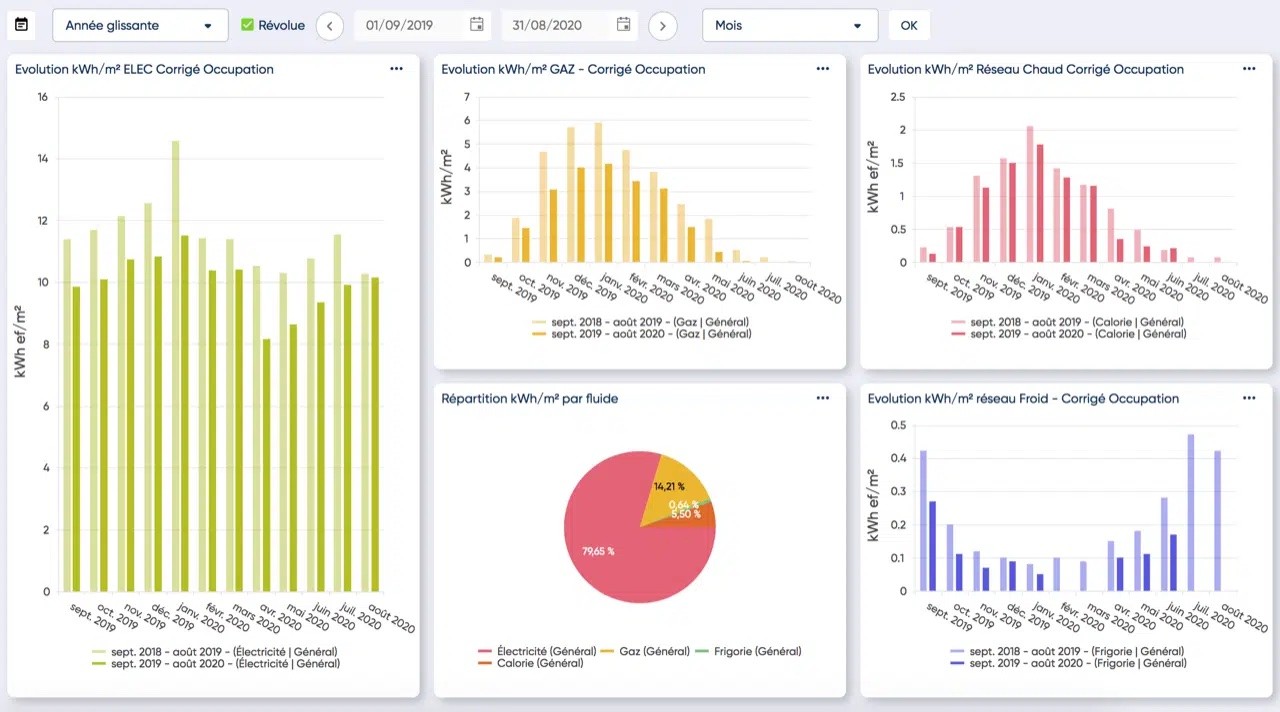Toggle Gaz (Général) legend in pie chart
The height and width of the screenshot is (712, 1280).
pos(654,651)
